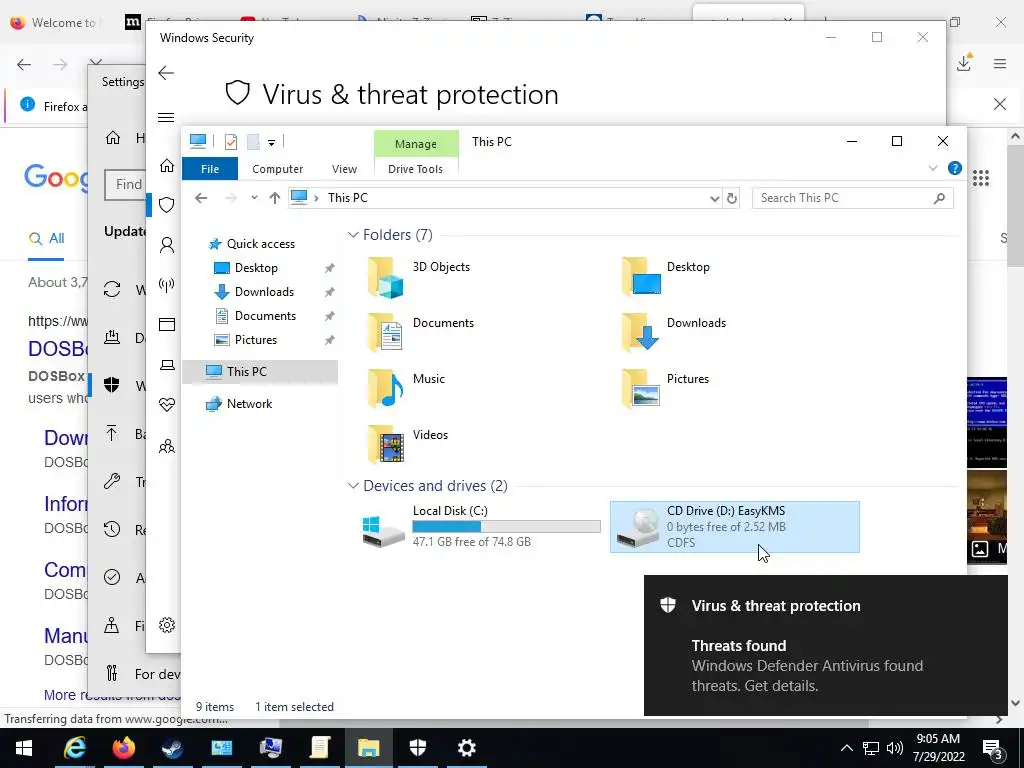Open Firefox downloads arrow icon

(964, 63)
